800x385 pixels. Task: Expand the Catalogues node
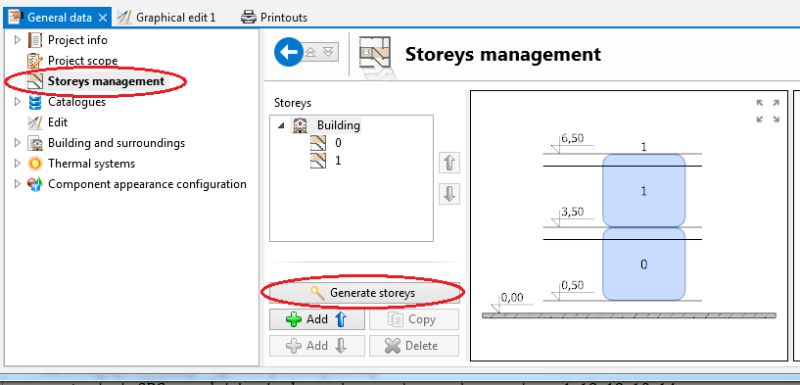coord(17,102)
